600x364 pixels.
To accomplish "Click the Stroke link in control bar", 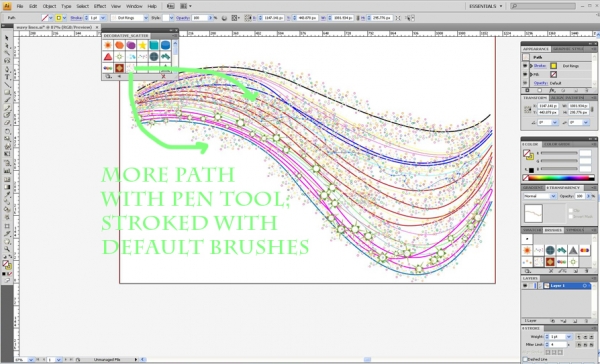I will point(75,18).
